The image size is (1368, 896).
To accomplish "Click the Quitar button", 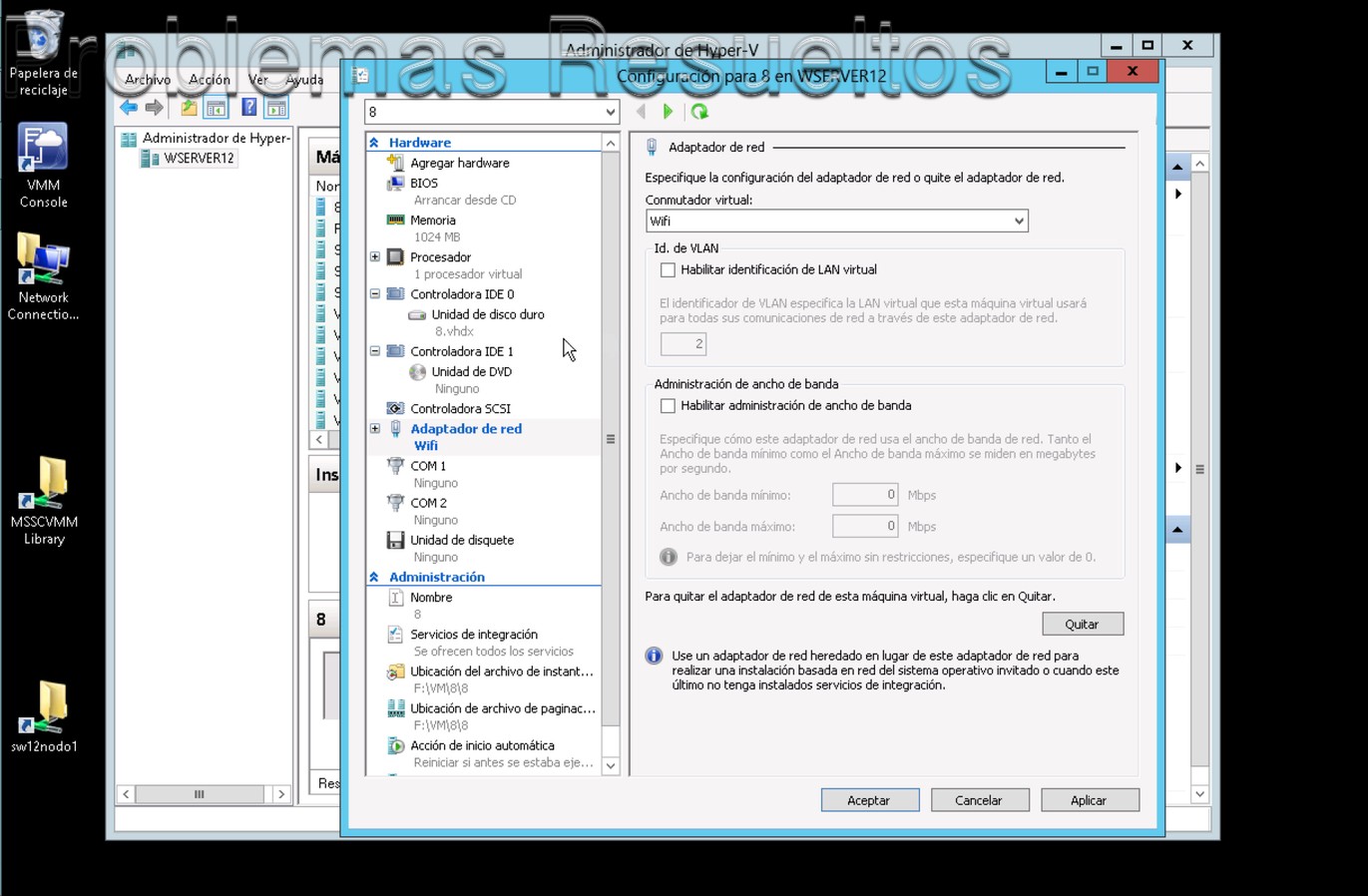I will 1083,625.
